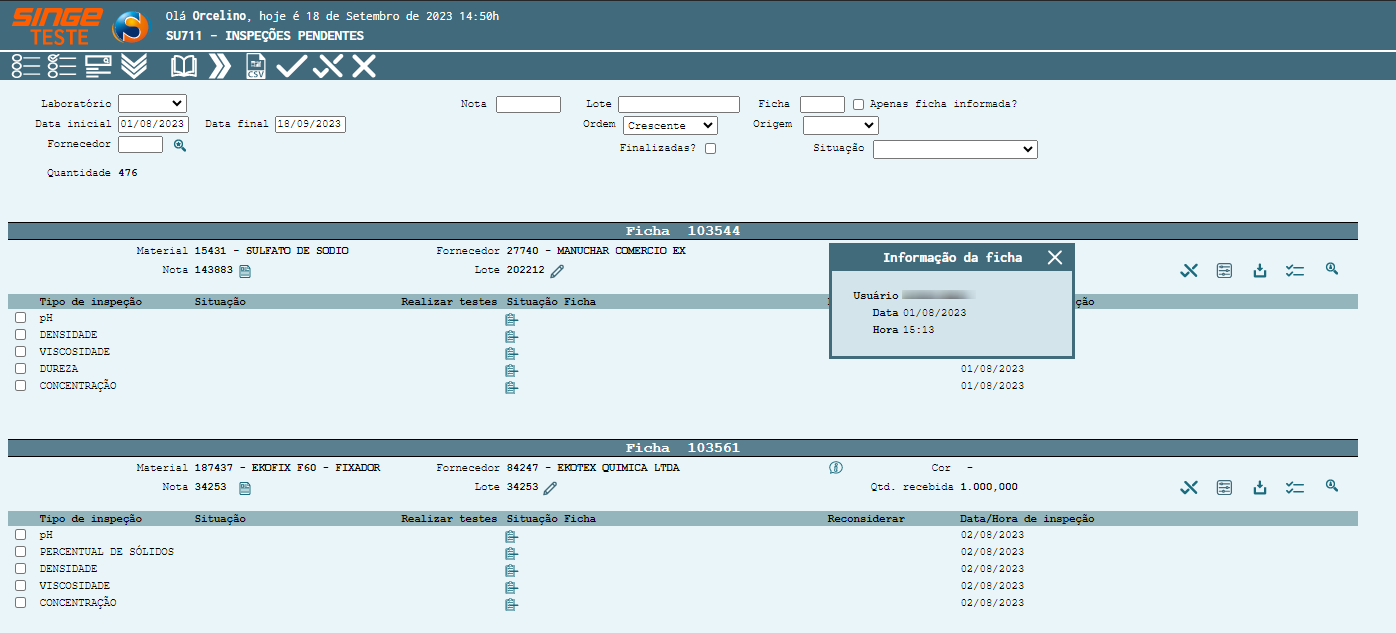The image size is (1396, 633).
Task: Click download icon for Ficha 103561
Action: tap(1260, 487)
